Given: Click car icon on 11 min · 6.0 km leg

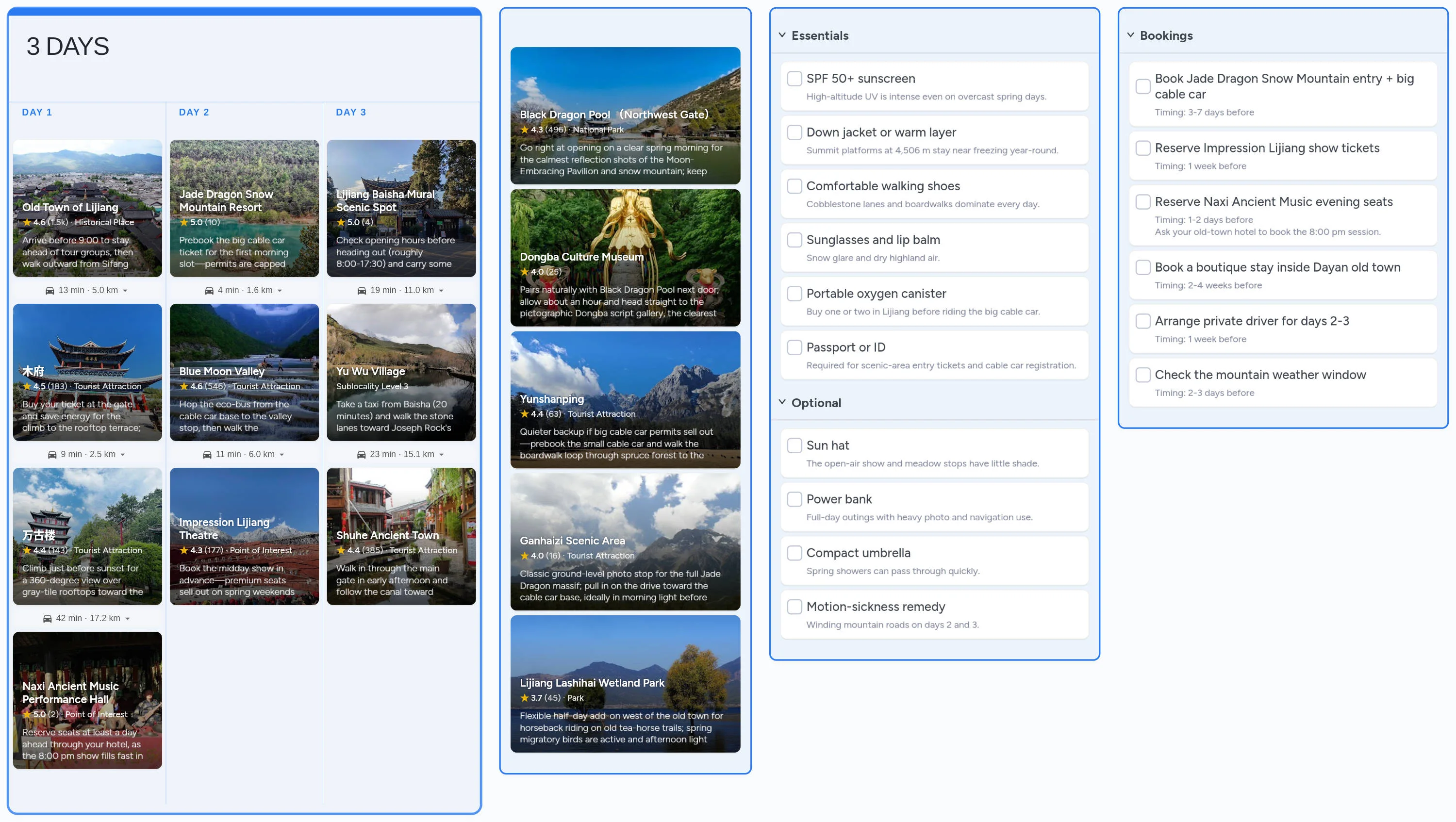Looking at the screenshot, I should coord(207,454).
